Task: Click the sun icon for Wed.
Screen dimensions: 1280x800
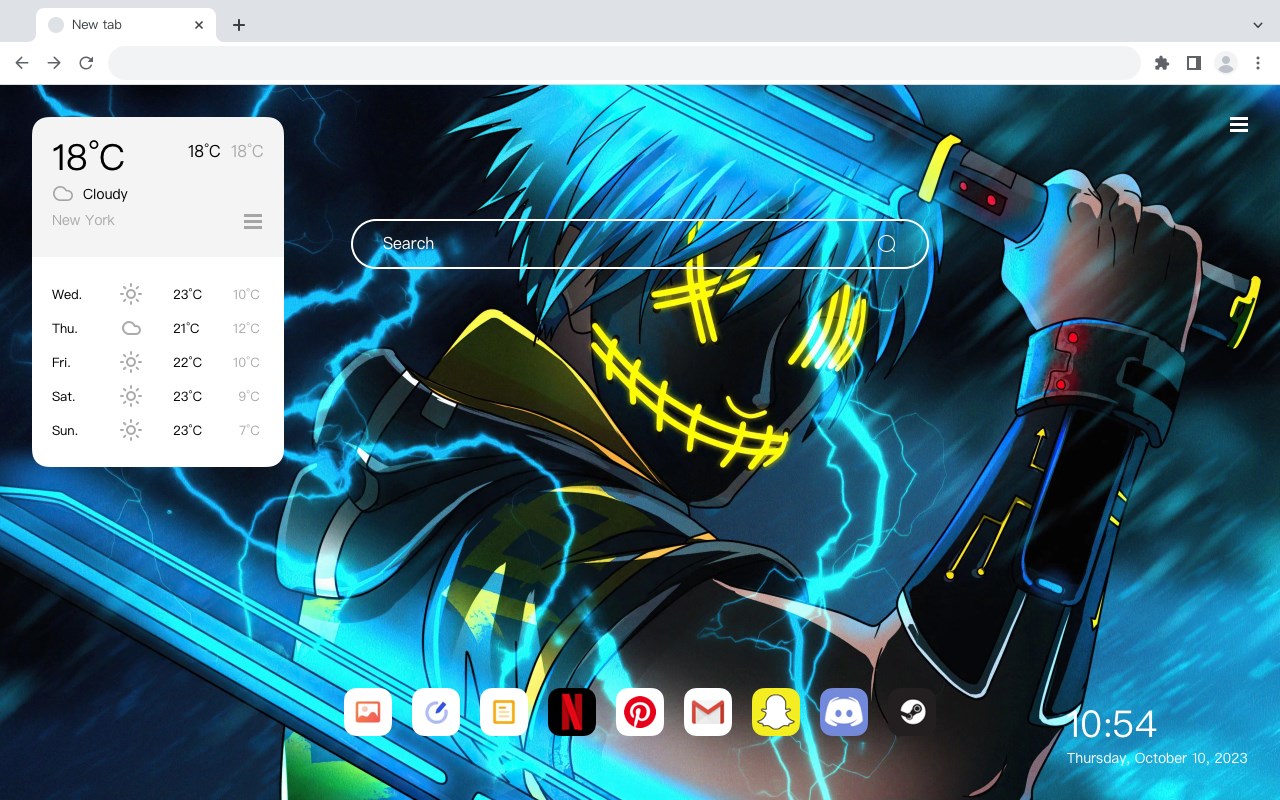Action: coord(131,294)
